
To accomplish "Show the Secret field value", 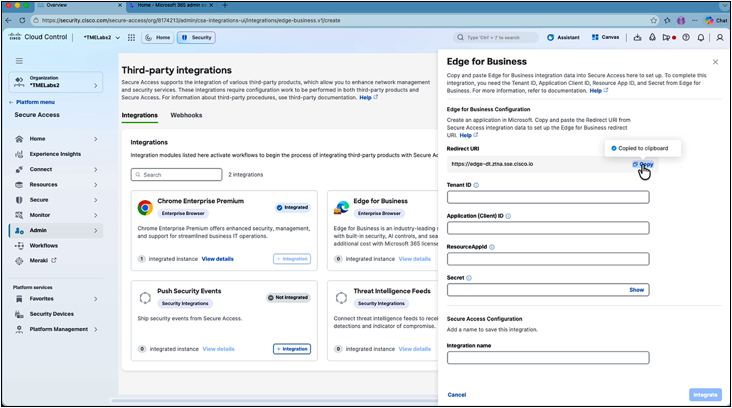I will (x=636, y=290).
